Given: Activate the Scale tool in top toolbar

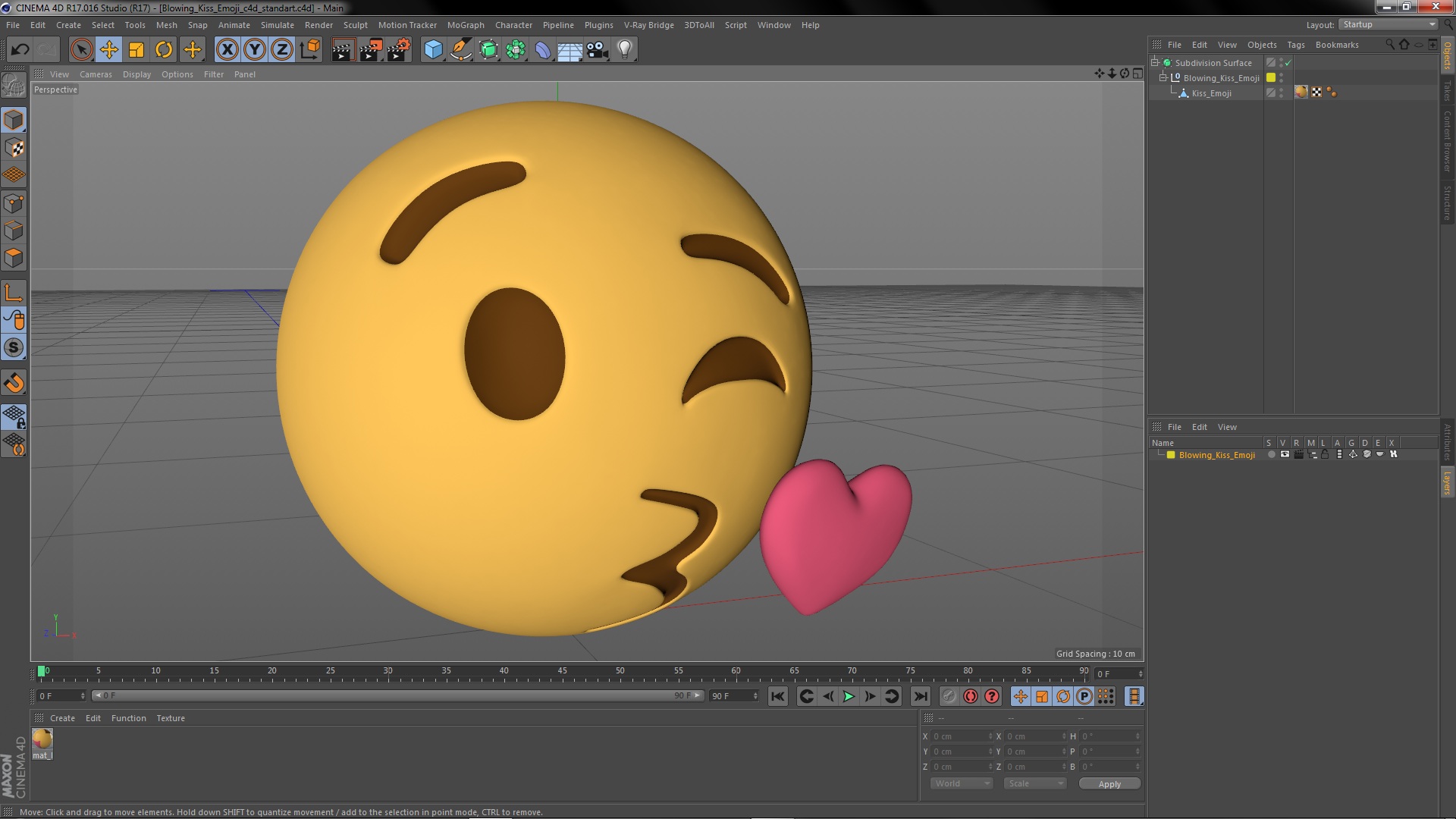Looking at the screenshot, I should [136, 50].
